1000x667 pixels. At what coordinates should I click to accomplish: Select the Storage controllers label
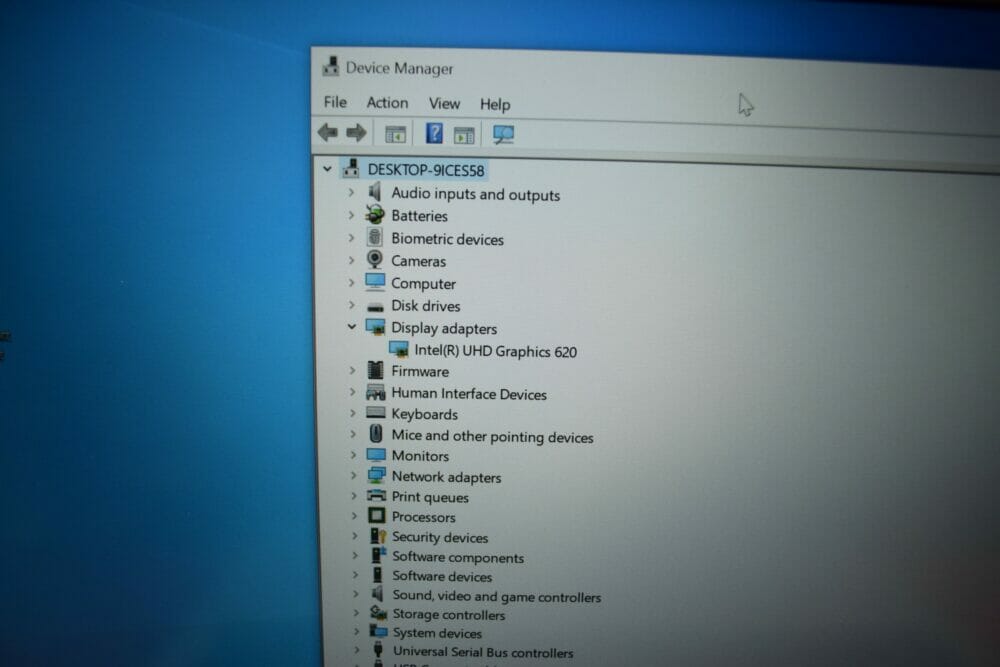(449, 615)
